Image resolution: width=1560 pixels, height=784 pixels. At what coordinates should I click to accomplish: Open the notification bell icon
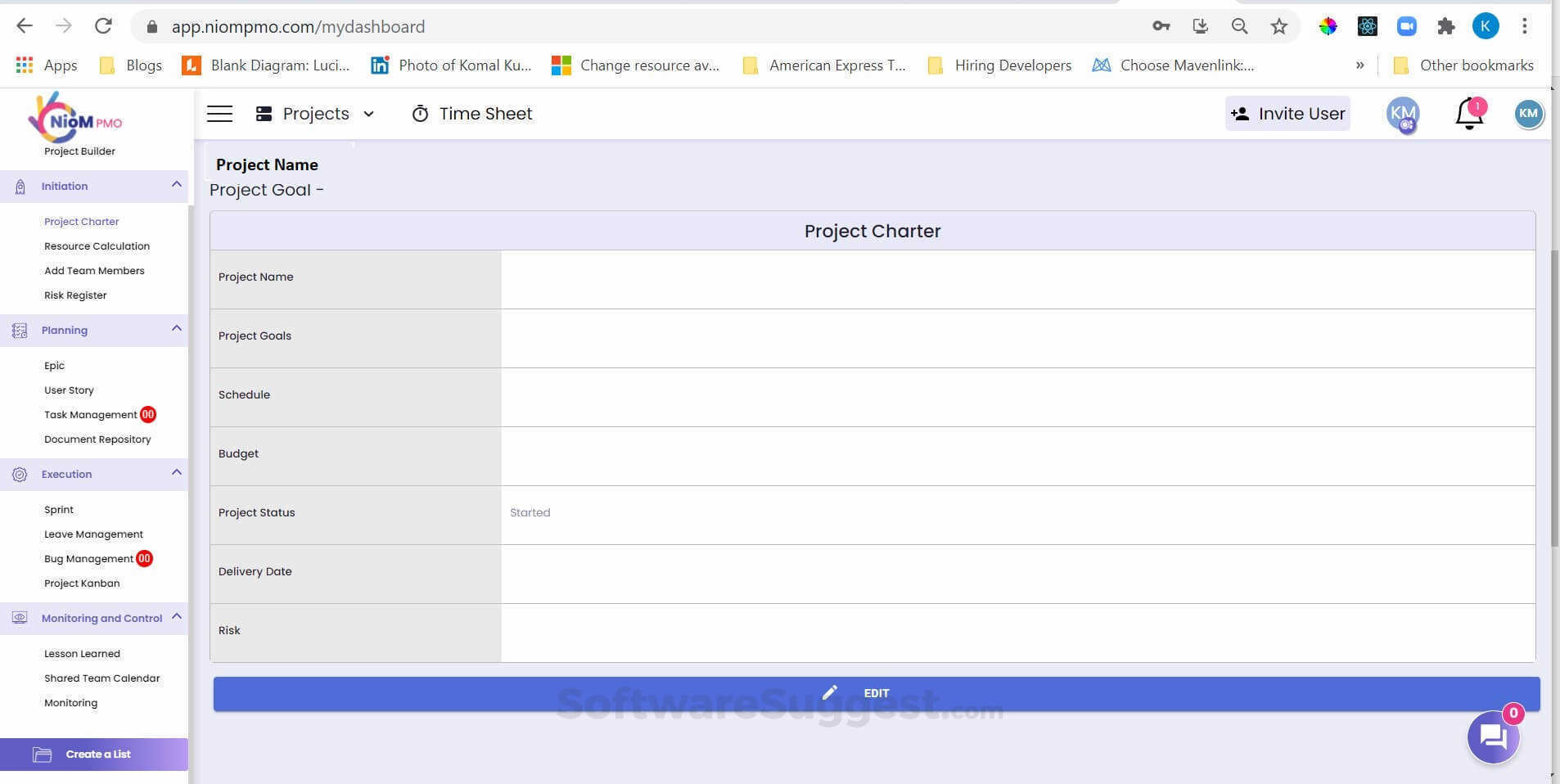point(1468,114)
